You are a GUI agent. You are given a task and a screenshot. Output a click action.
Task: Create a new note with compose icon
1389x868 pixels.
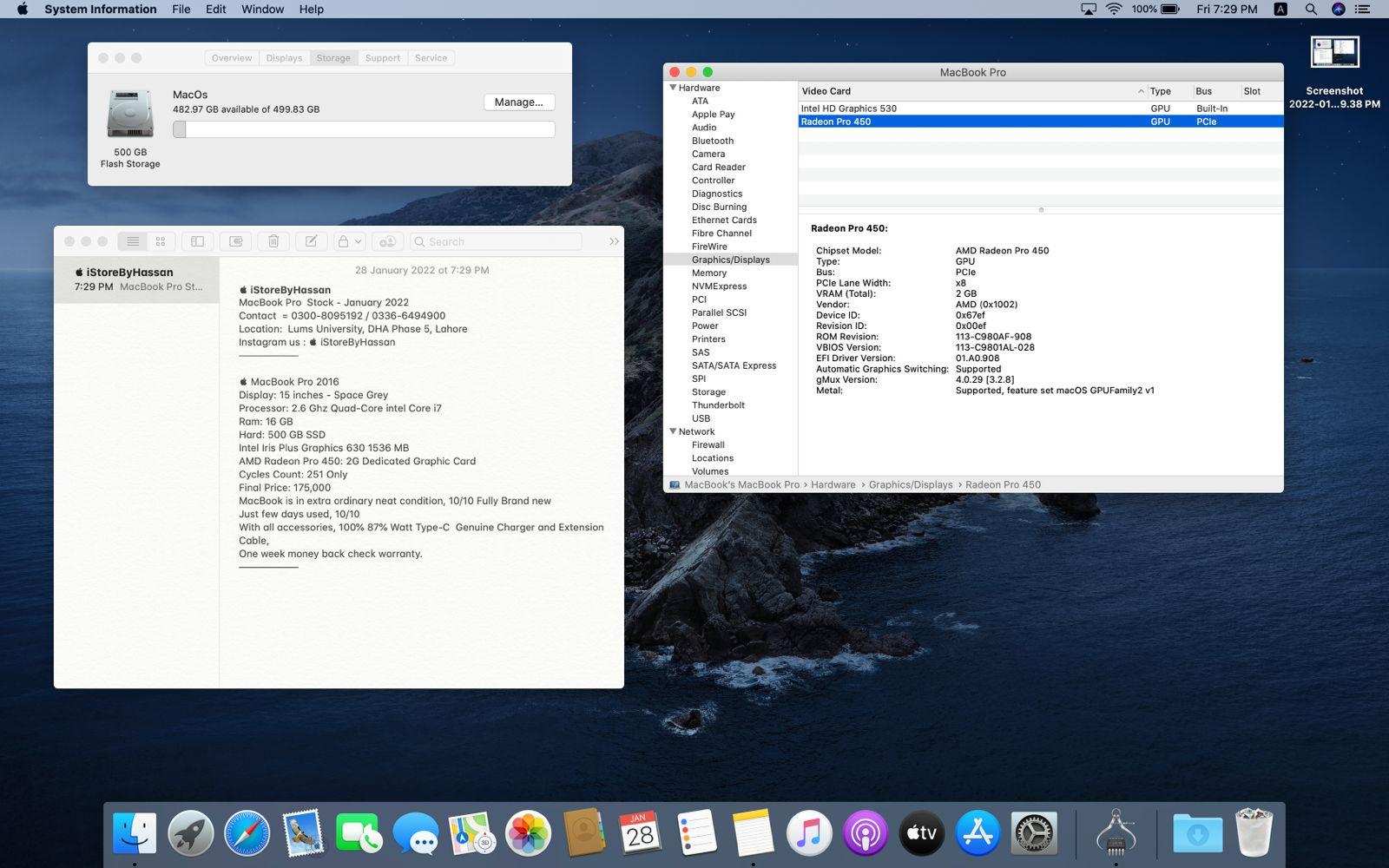tap(312, 241)
